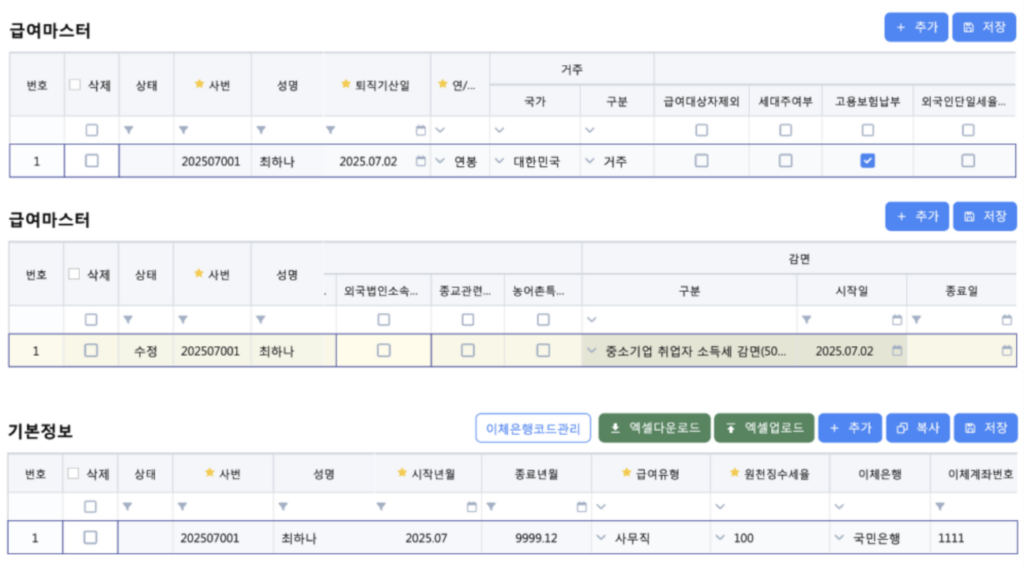Click the 복사 button in 기본정보
The height and width of the screenshot is (565, 1024).
click(x=918, y=428)
